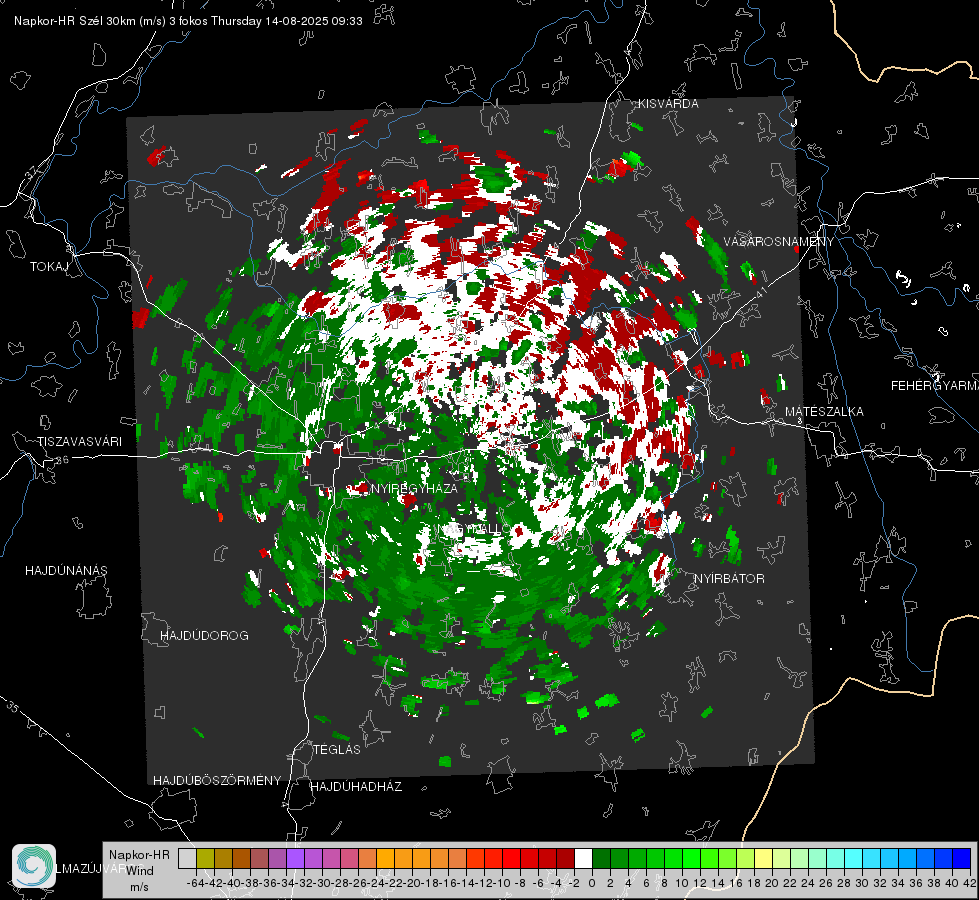The image size is (979, 900).
Task: Click the swirl weather logo icon
Action: pos(34,866)
